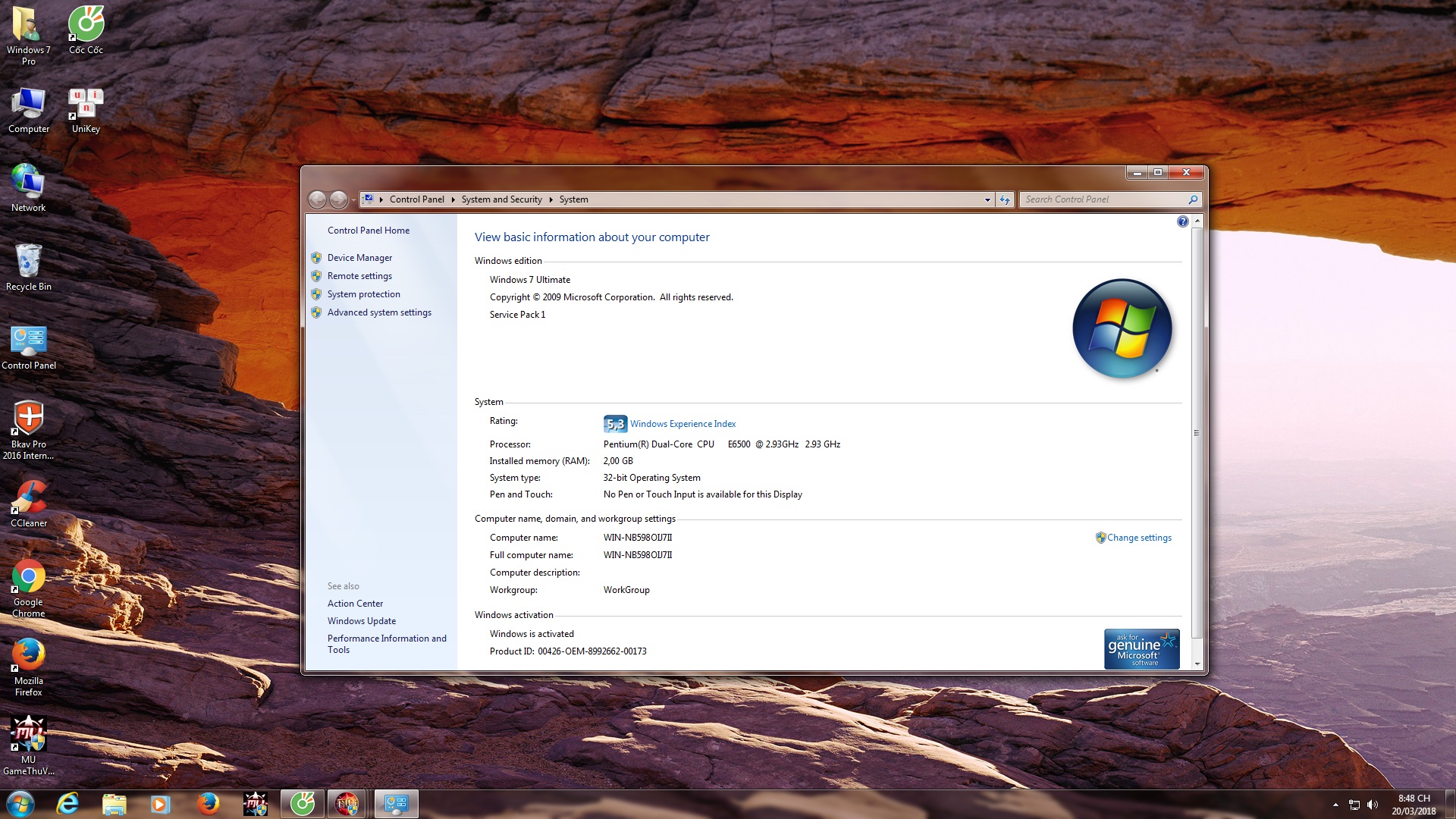Open Action Center link
Image resolution: width=1456 pixels, height=819 pixels.
pos(355,604)
